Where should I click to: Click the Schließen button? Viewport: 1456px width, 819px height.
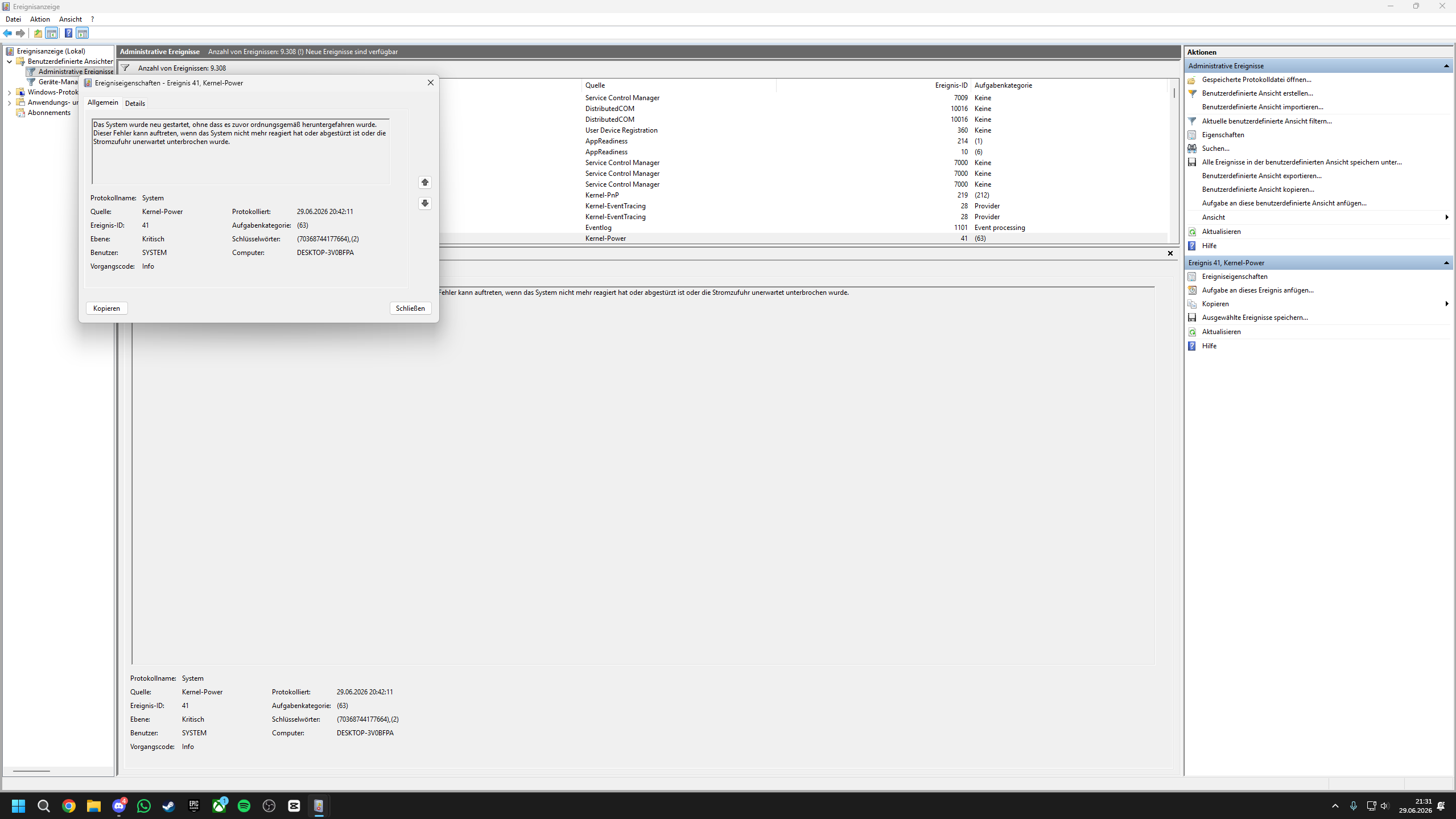(x=410, y=308)
